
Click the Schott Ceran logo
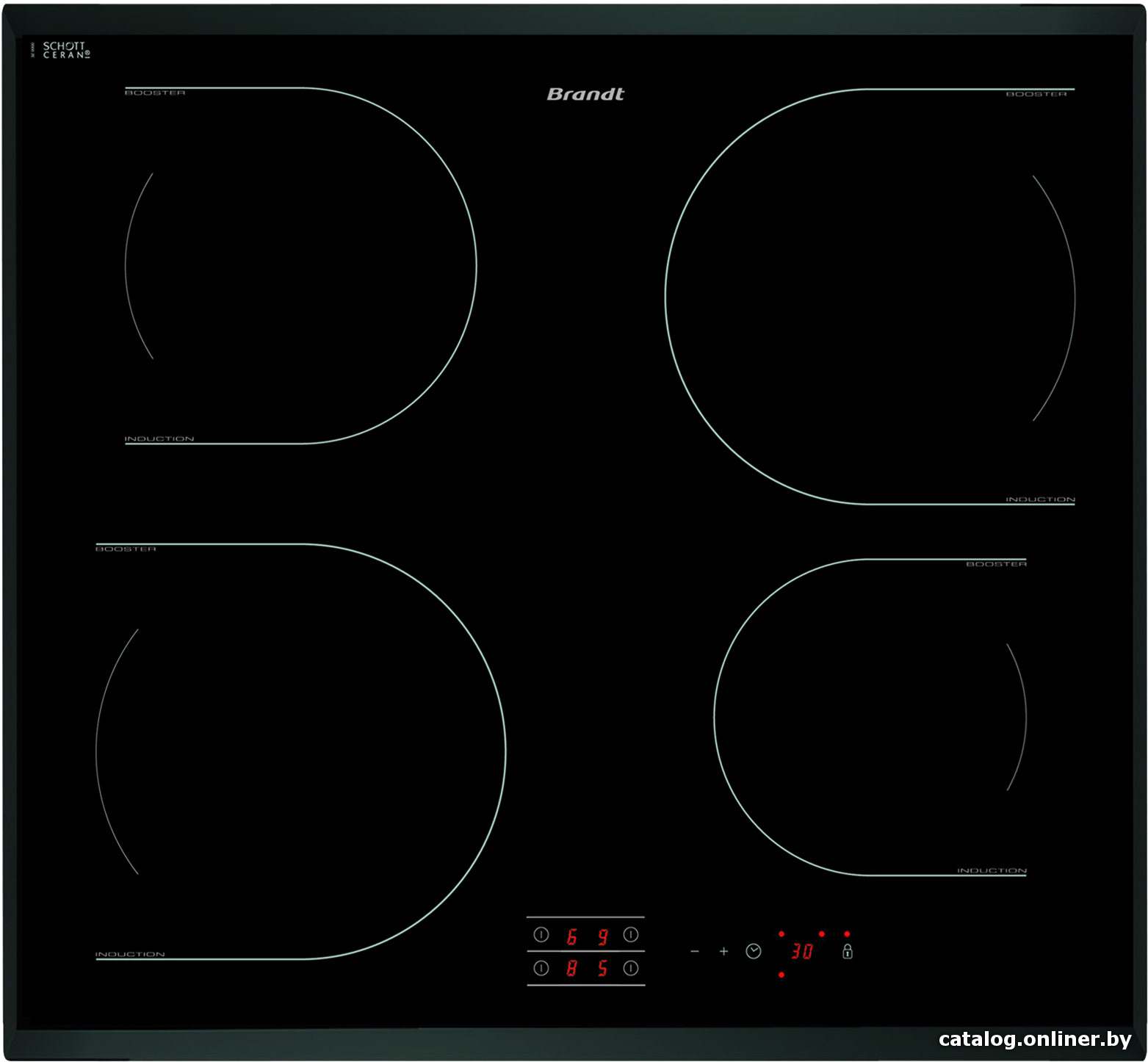click(66, 50)
